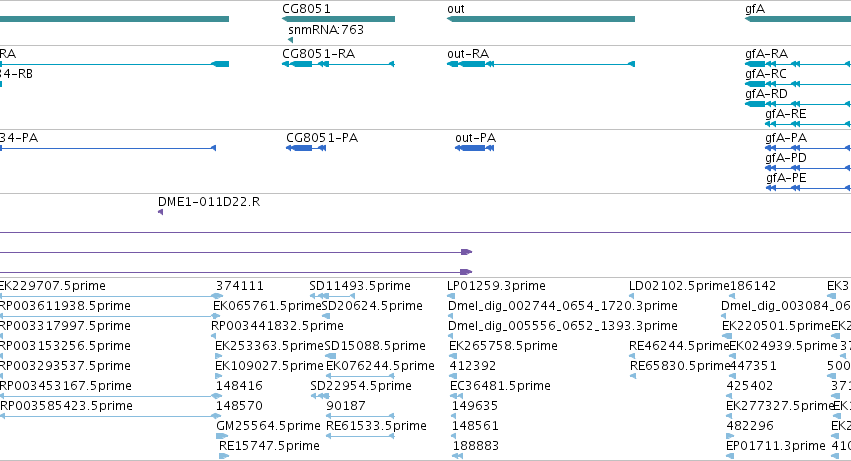The height and width of the screenshot is (461, 851).
Task: Select the gfA-RC transcript label
Action: (x=766, y=74)
